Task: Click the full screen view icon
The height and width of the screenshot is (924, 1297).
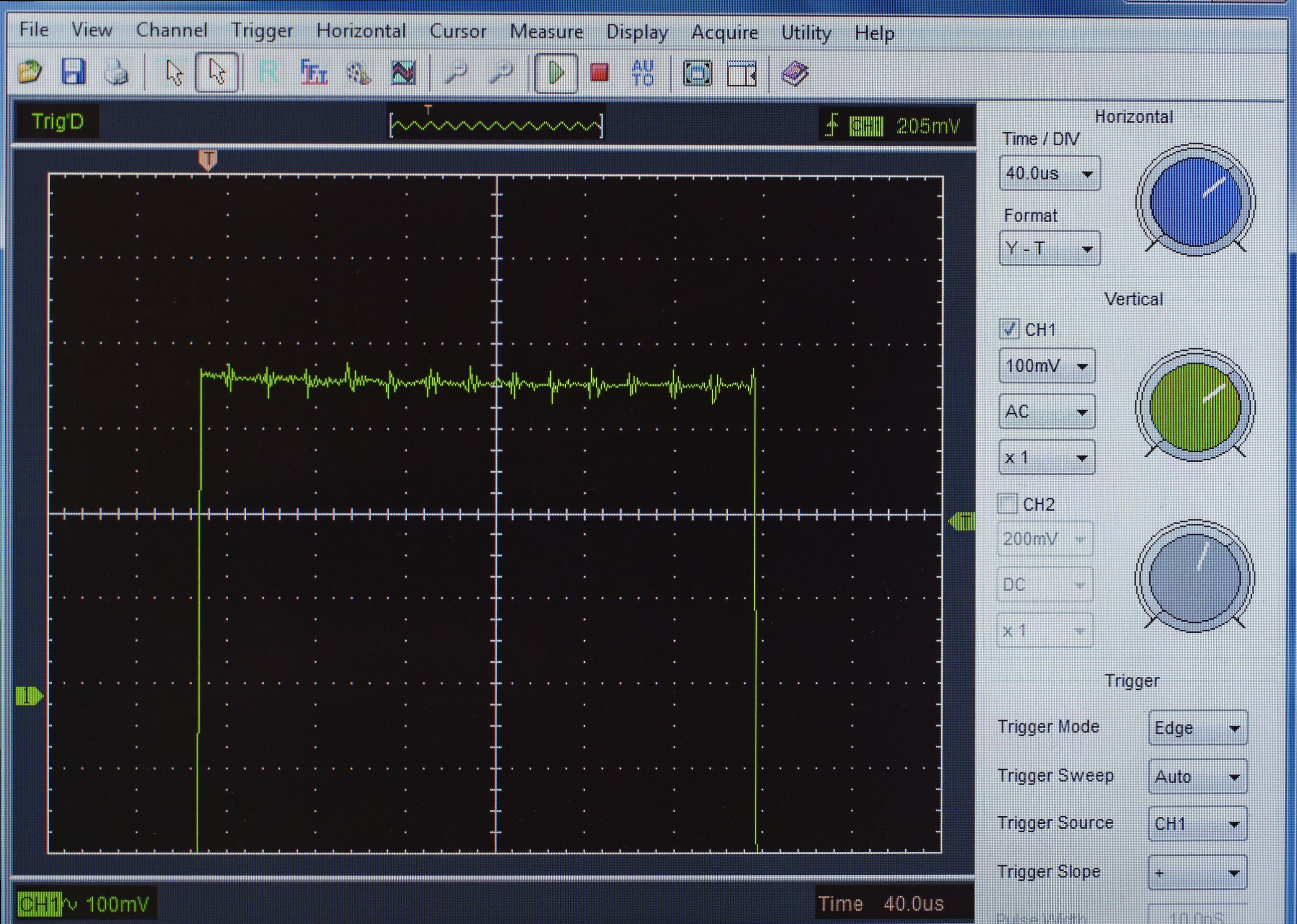Action: (698, 73)
